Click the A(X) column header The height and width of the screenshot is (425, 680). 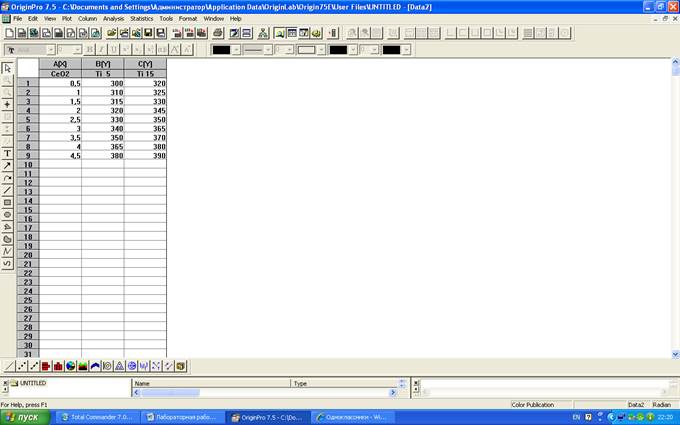60,64
